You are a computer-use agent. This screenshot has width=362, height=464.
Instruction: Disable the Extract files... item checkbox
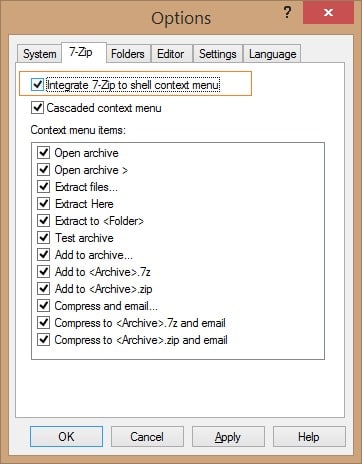(43, 186)
